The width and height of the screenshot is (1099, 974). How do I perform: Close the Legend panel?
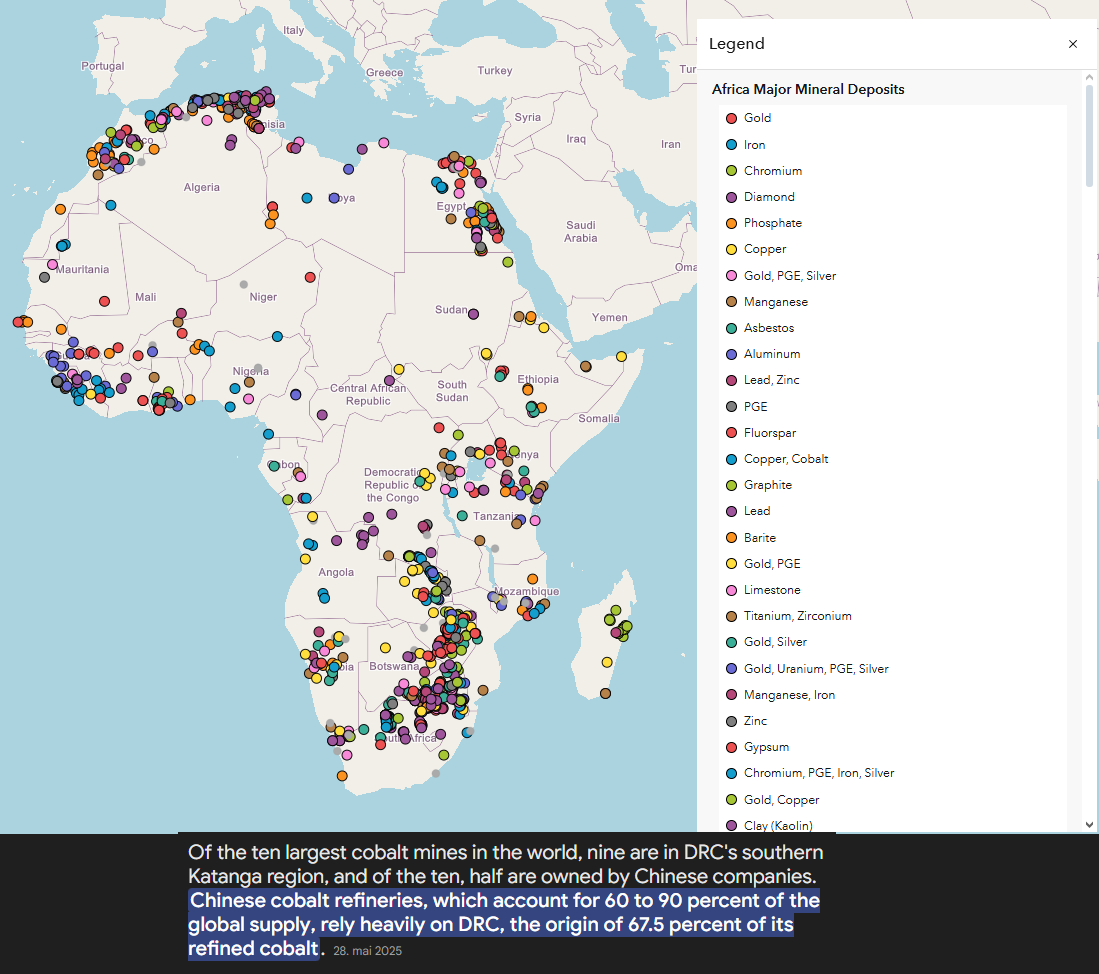point(1072,44)
